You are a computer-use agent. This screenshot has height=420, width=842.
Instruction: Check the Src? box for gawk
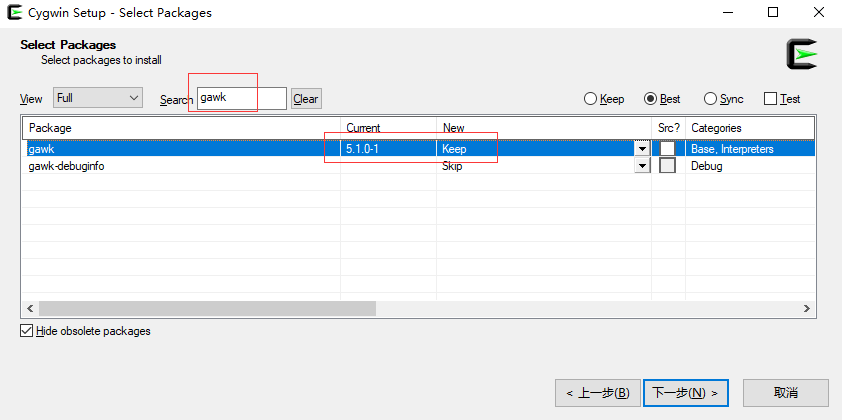[667, 148]
